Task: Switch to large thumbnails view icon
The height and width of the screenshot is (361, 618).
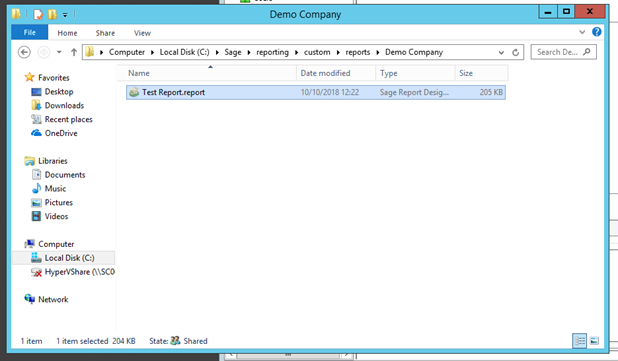Action: 594,341
